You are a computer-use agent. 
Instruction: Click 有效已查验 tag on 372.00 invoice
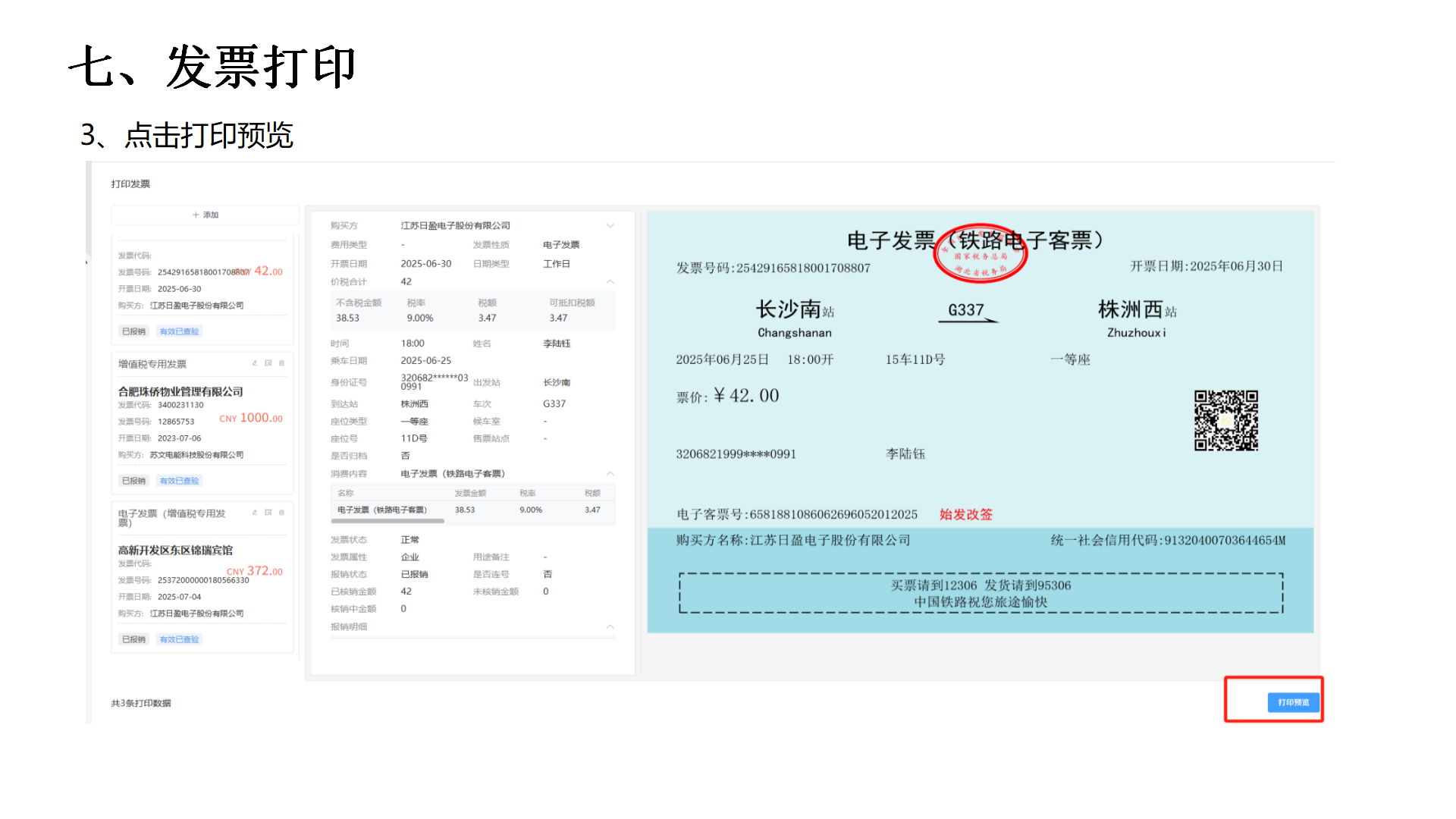coord(180,639)
